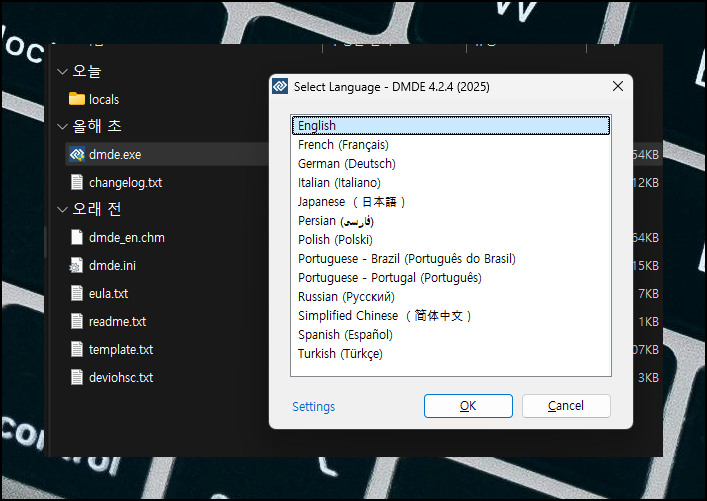This screenshot has height=501, width=707.
Task: Click the 오늘 group header label
Action: click(87, 71)
